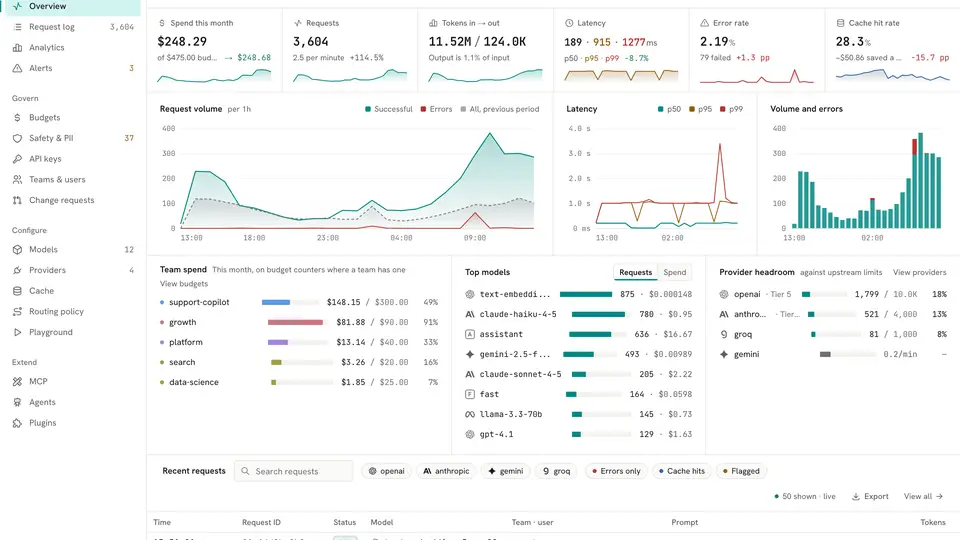
Task: Open Routing policy in the sidebar
Action: click(73, 312)
